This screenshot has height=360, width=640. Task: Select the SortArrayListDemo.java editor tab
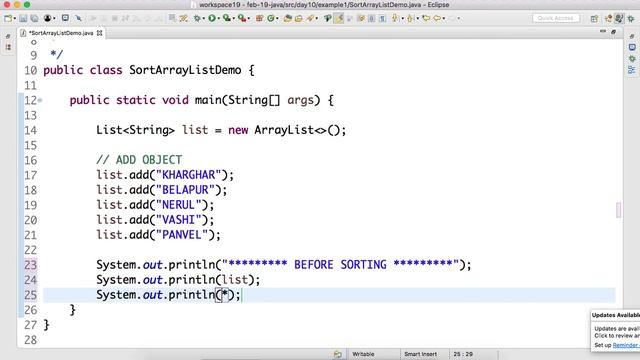tap(61, 33)
